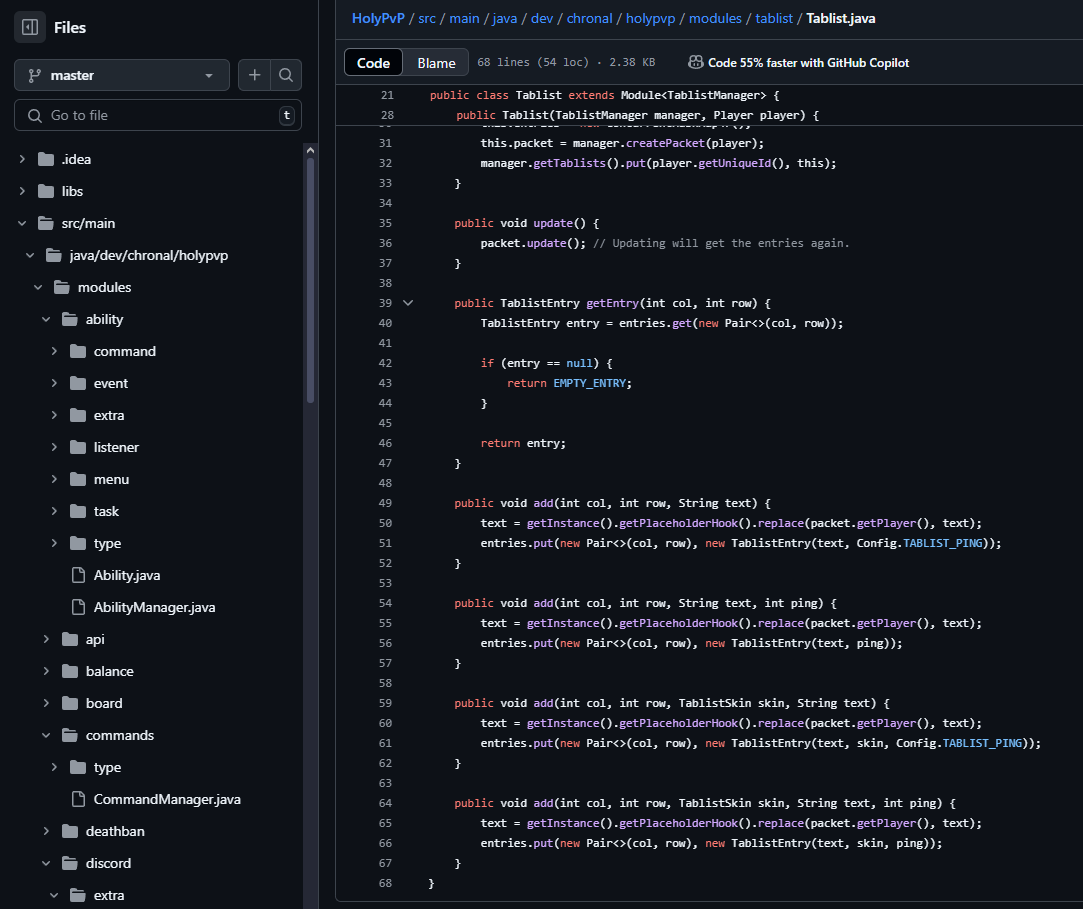This screenshot has width=1083, height=909.
Task: Expand the menu folder chevron
Action: tap(54, 479)
